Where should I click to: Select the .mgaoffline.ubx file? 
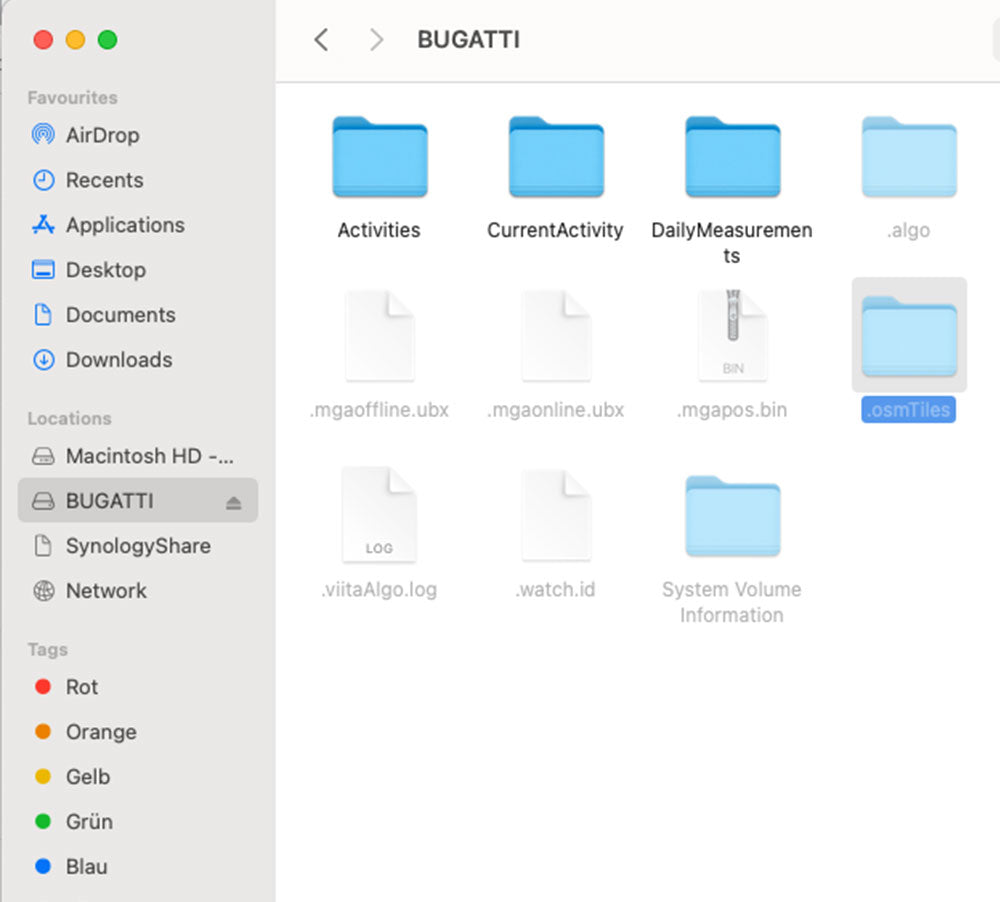click(379, 337)
